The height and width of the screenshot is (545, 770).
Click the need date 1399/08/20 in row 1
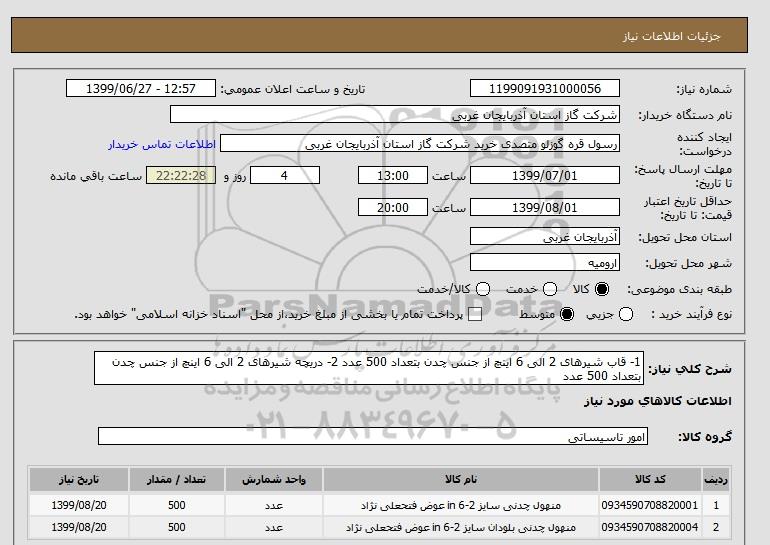pos(79,505)
